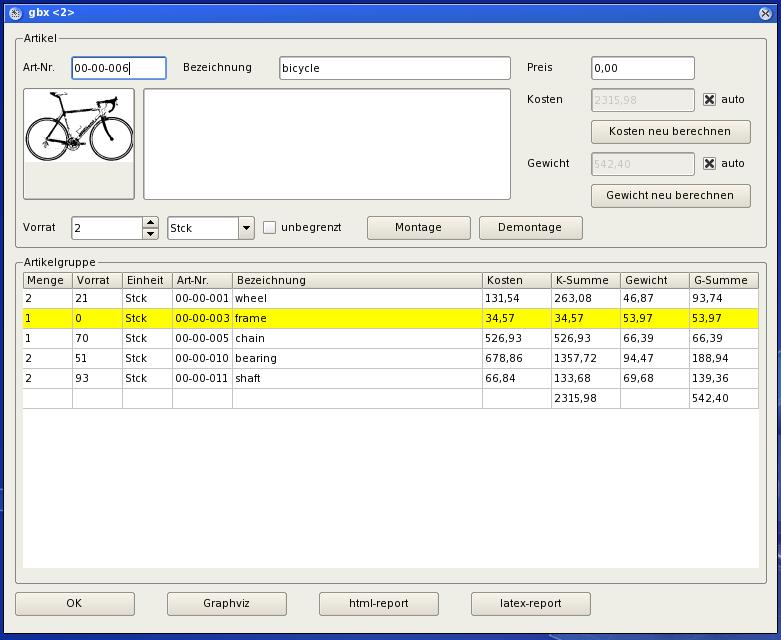
Task: Click the Kosten neu berechnen button
Action: 670,131
